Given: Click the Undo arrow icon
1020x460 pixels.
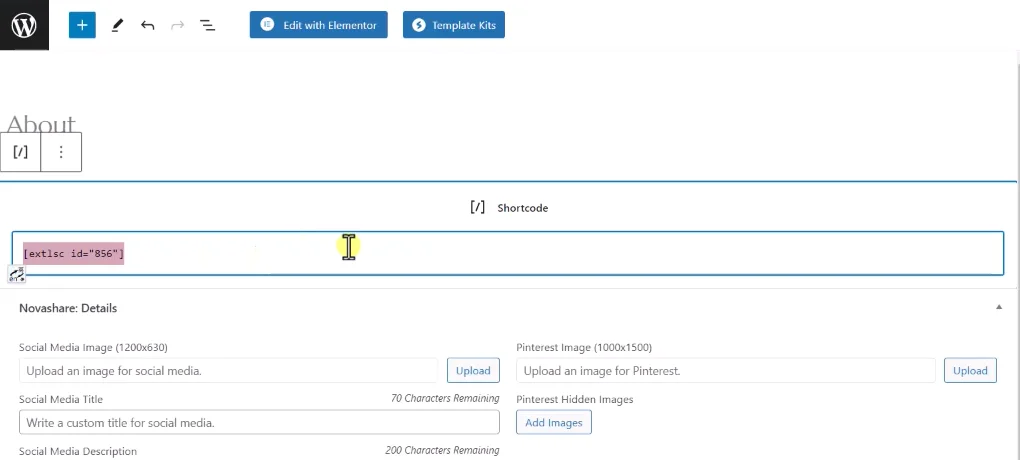Looking at the screenshot, I should 148,25.
